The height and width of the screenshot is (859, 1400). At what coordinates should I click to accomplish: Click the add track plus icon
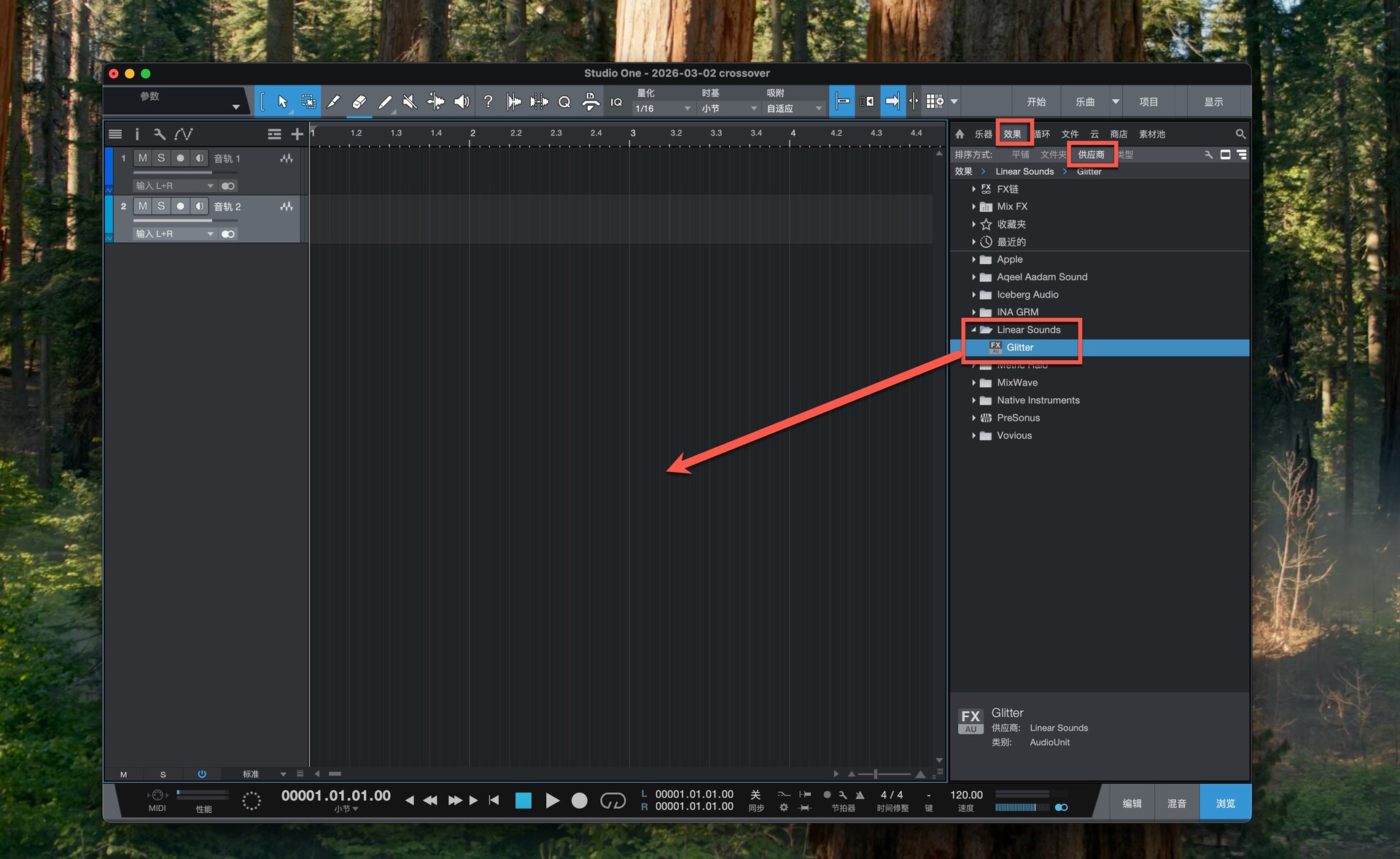coord(297,134)
